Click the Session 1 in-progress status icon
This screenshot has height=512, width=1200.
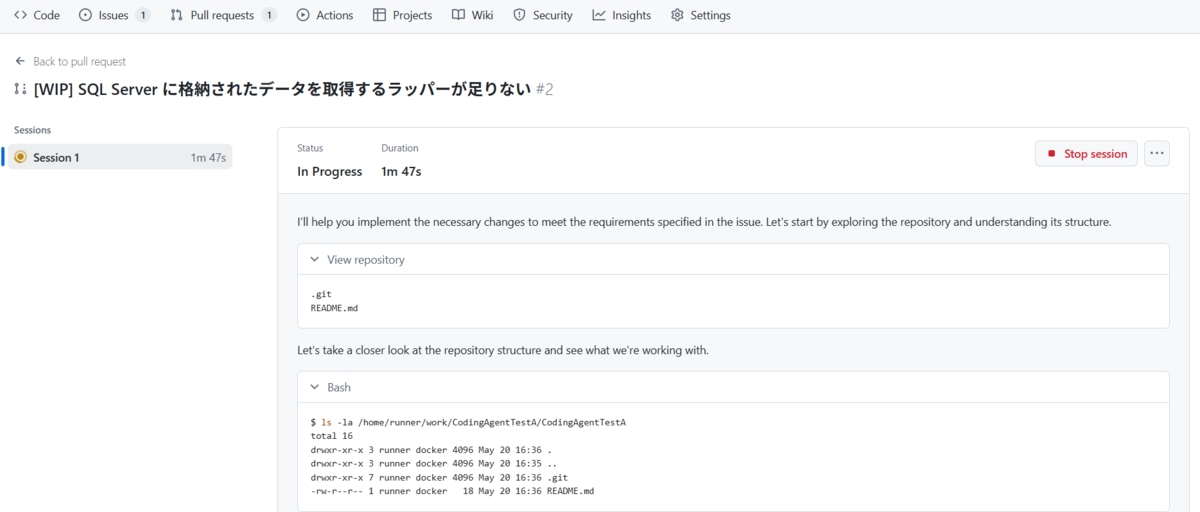pos(20,157)
